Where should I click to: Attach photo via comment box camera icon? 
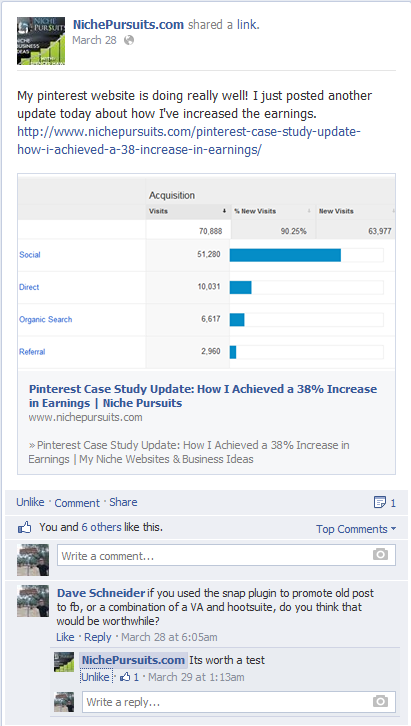pos(380,554)
